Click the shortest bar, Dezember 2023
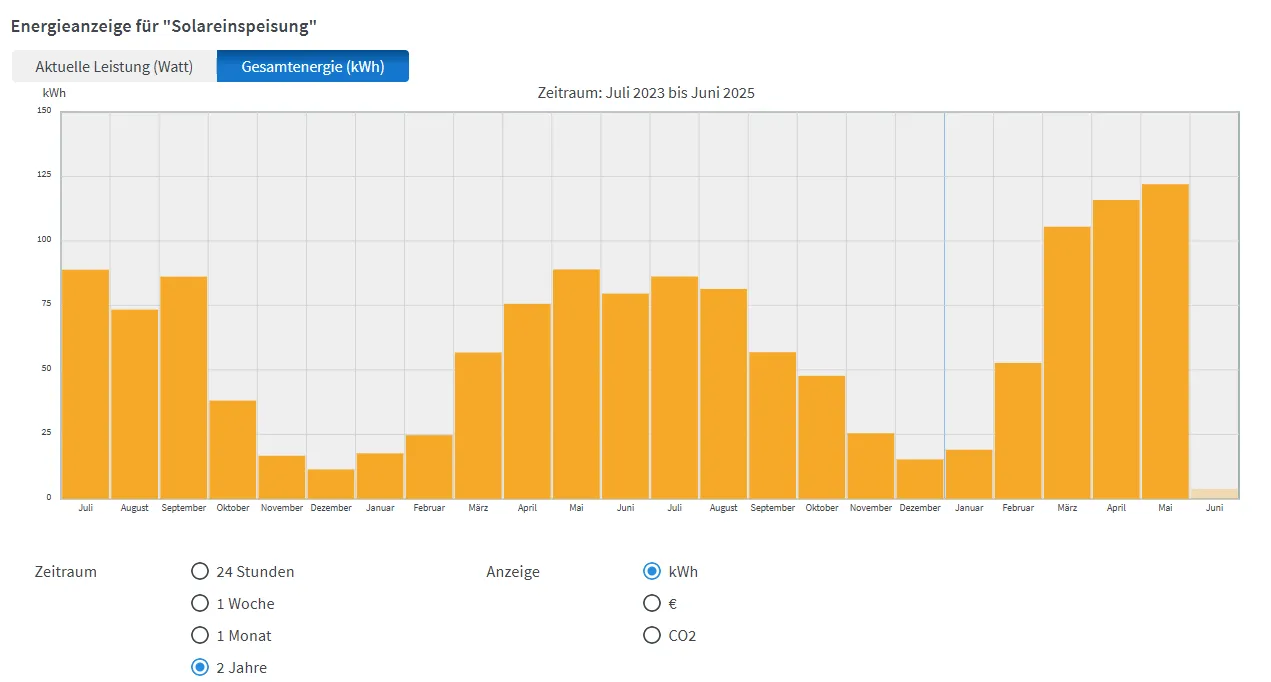 click(x=331, y=484)
